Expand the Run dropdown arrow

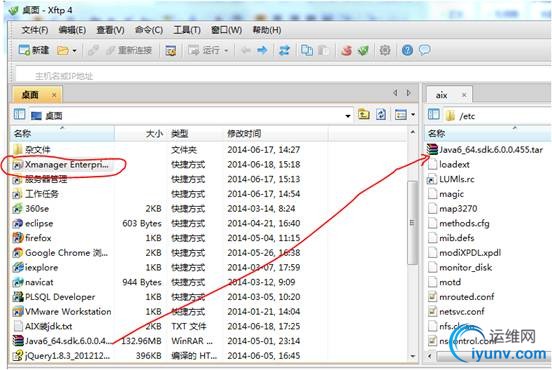[x=226, y=51]
